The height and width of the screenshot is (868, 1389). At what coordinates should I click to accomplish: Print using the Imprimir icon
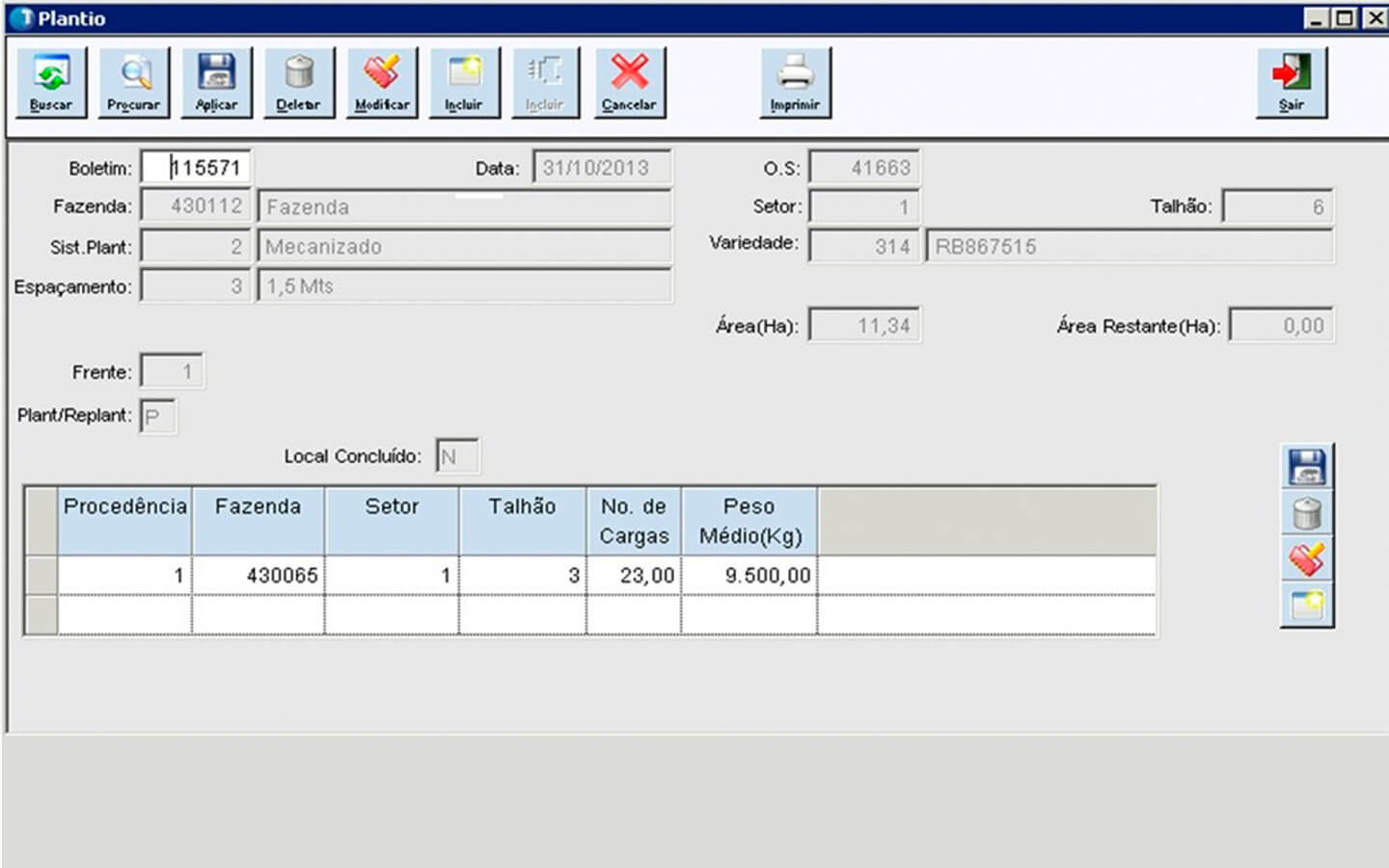click(x=795, y=82)
